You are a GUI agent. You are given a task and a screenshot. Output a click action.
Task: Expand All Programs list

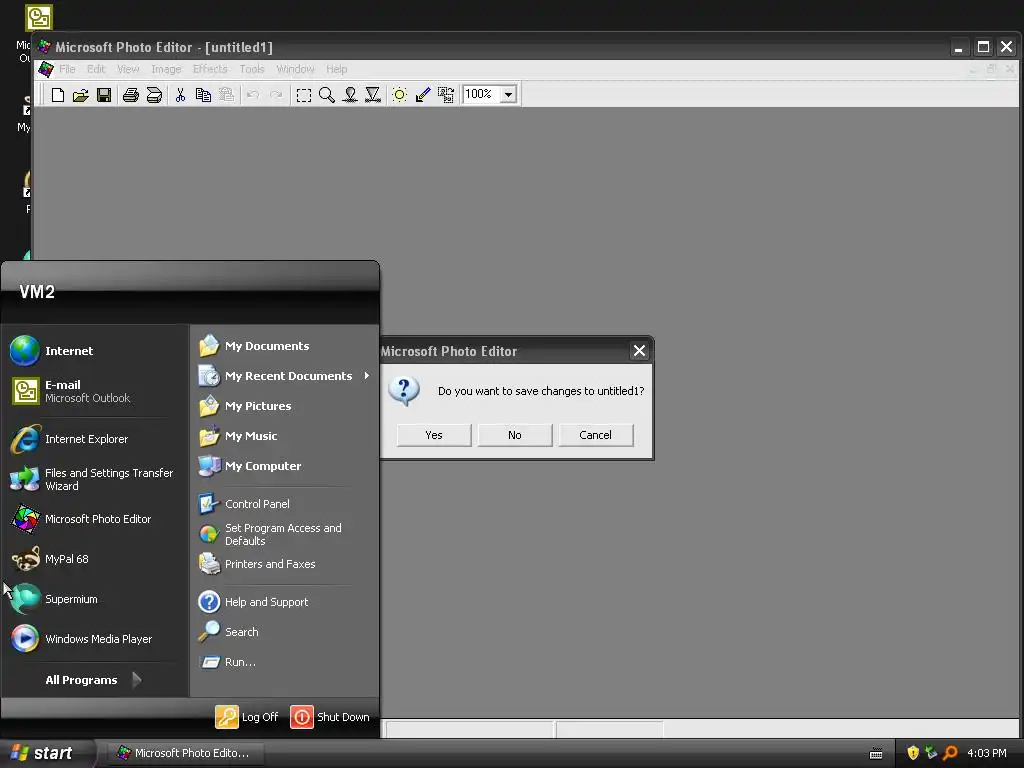pos(93,680)
